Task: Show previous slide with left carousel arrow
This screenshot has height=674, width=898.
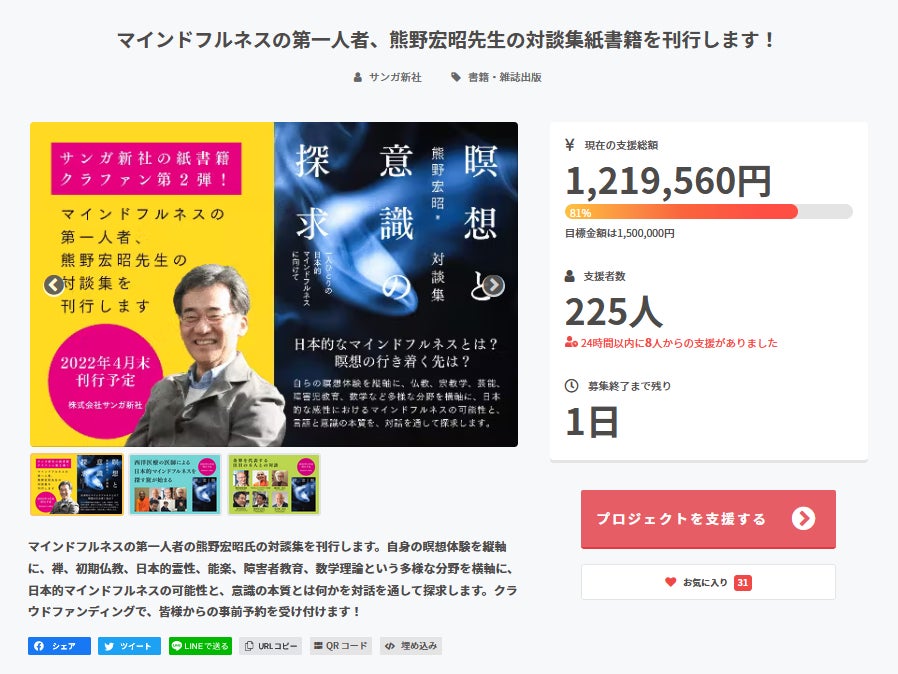Action: point(54,285)
